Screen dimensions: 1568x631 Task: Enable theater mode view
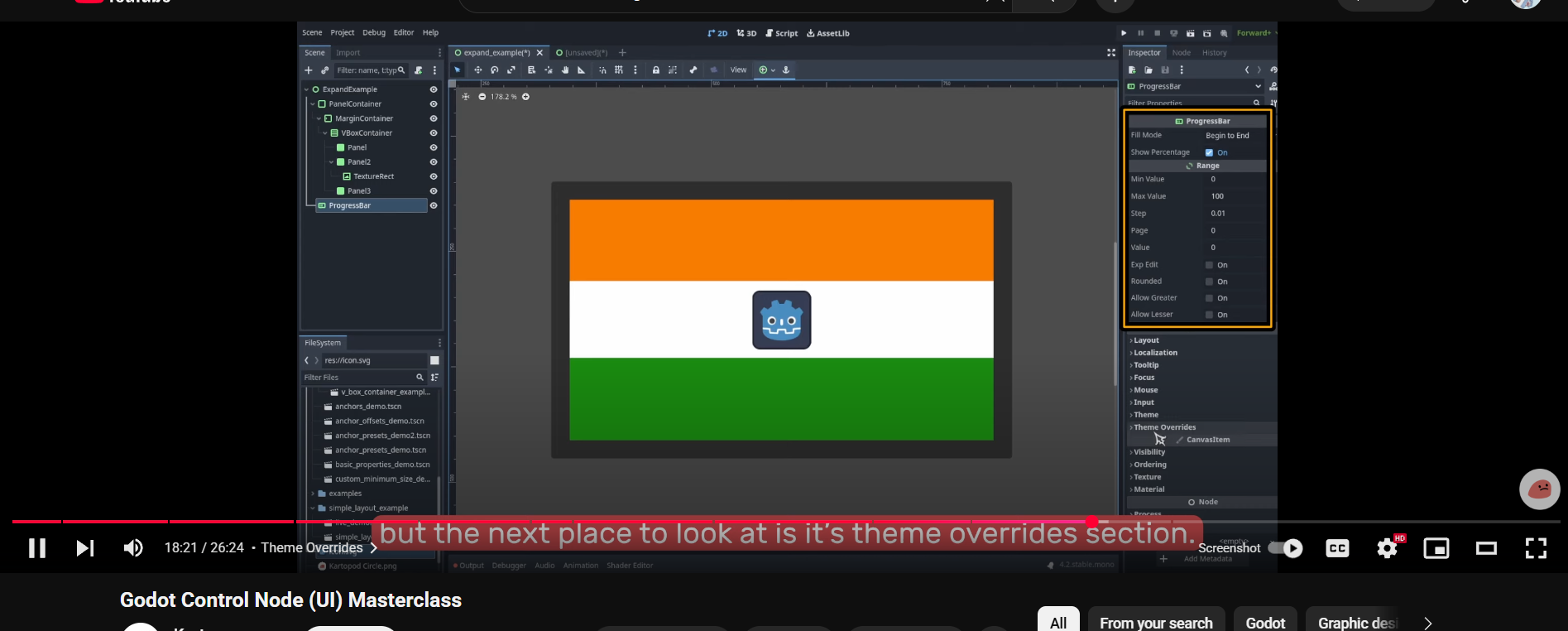point(1486,548)
